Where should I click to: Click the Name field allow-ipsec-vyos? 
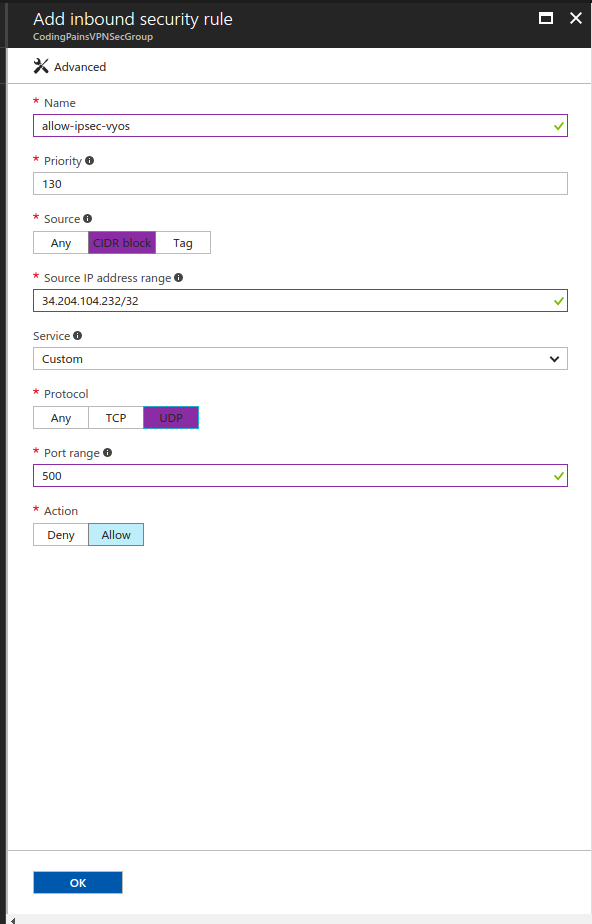[300, 126]
